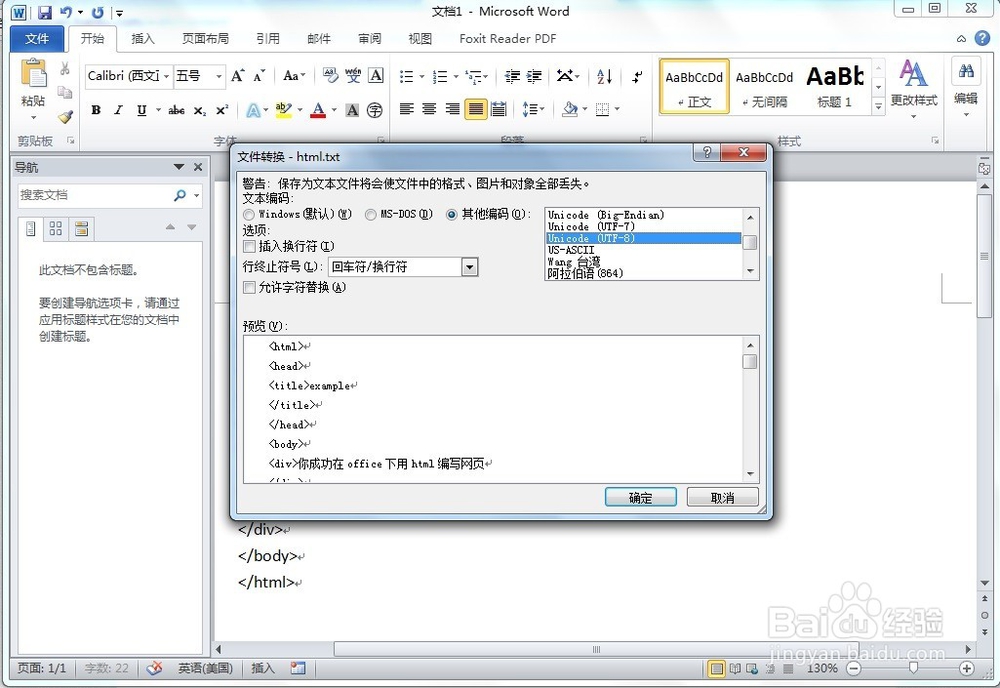Click the Increase Indent icon

click(x=534, y=77)
